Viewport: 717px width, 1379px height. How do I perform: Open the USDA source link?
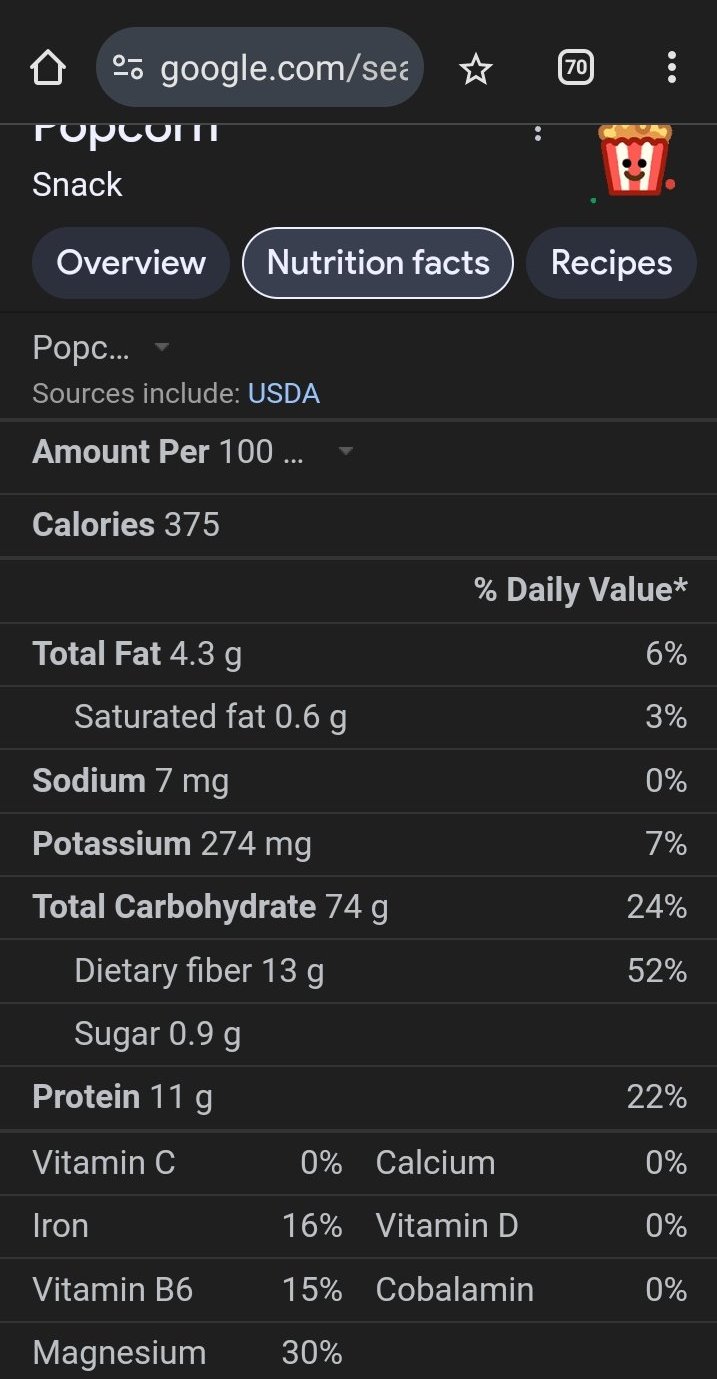point(284,394)
